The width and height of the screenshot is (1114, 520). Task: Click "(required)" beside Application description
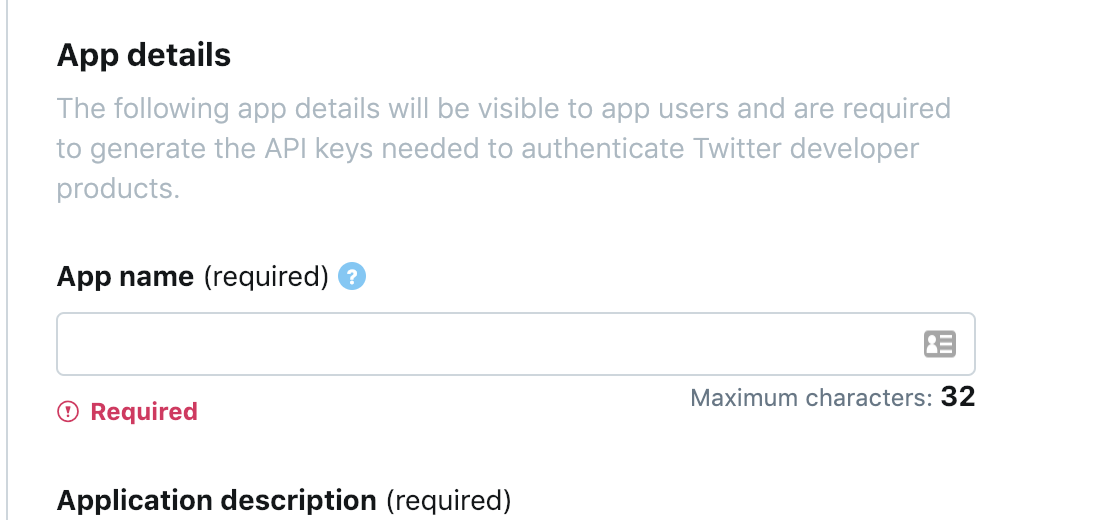pyautogui.click(x=448, y=501)
